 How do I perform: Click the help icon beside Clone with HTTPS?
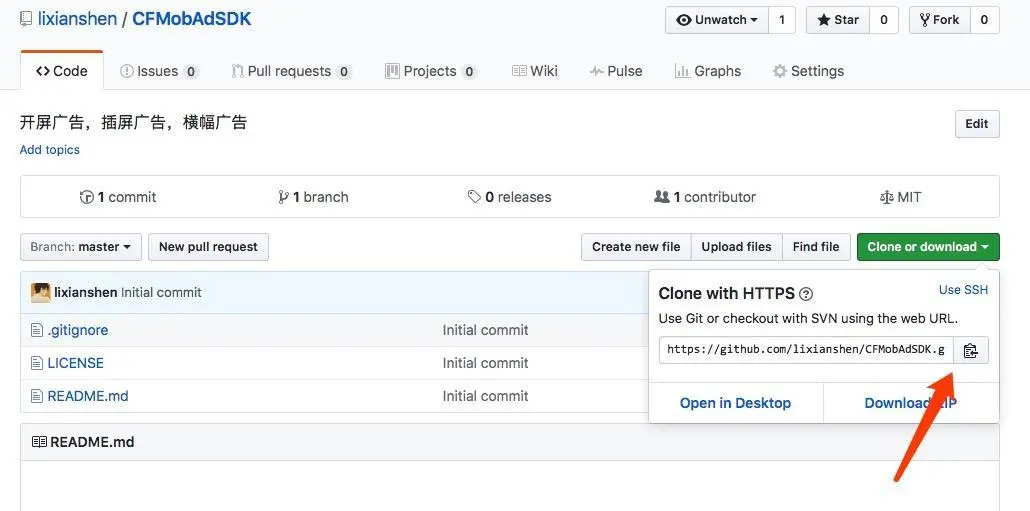[806, 294]
